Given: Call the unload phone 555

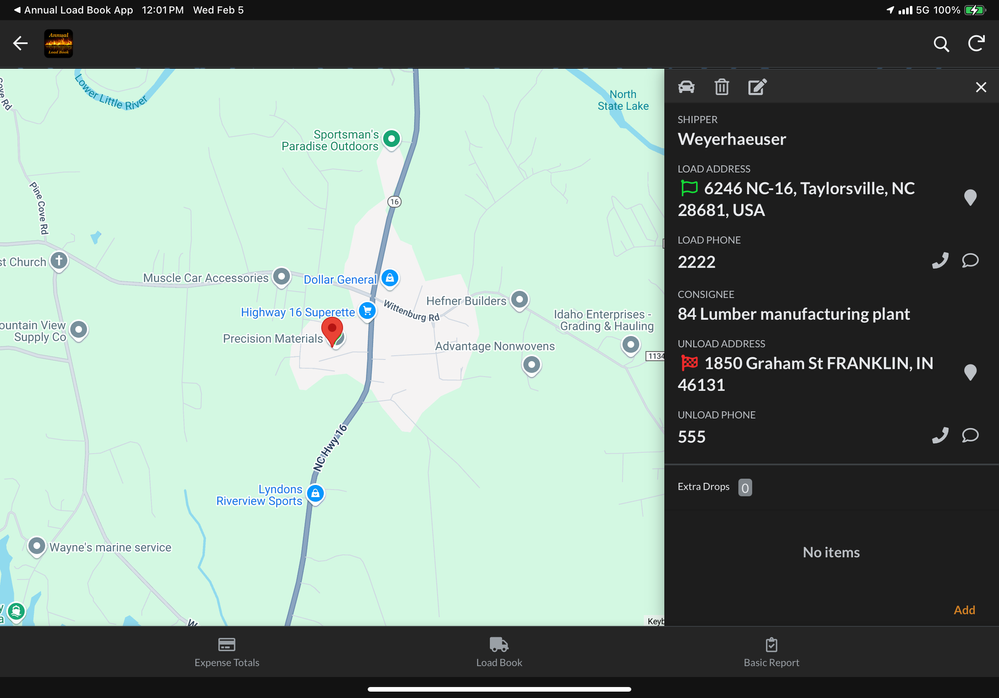Looking at the screenshot, I should [x=940, y=436].
